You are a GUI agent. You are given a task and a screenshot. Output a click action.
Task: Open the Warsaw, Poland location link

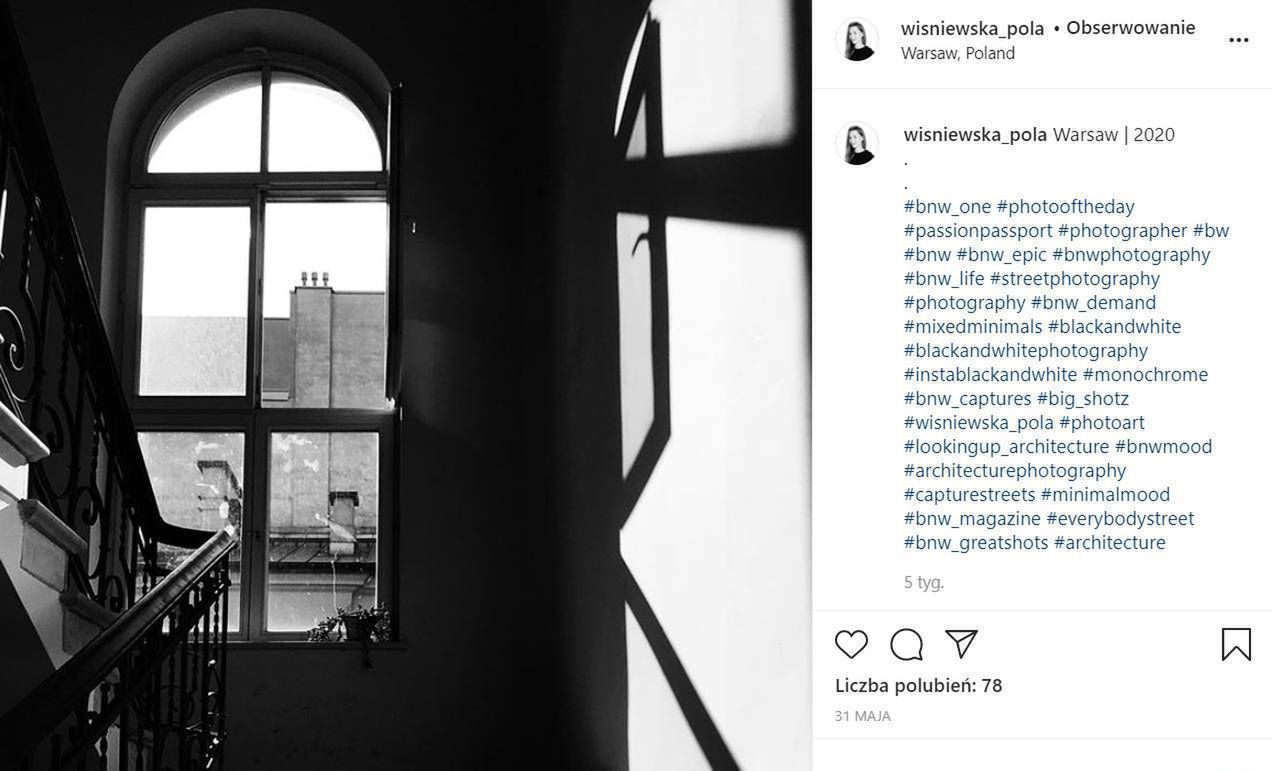957,54
